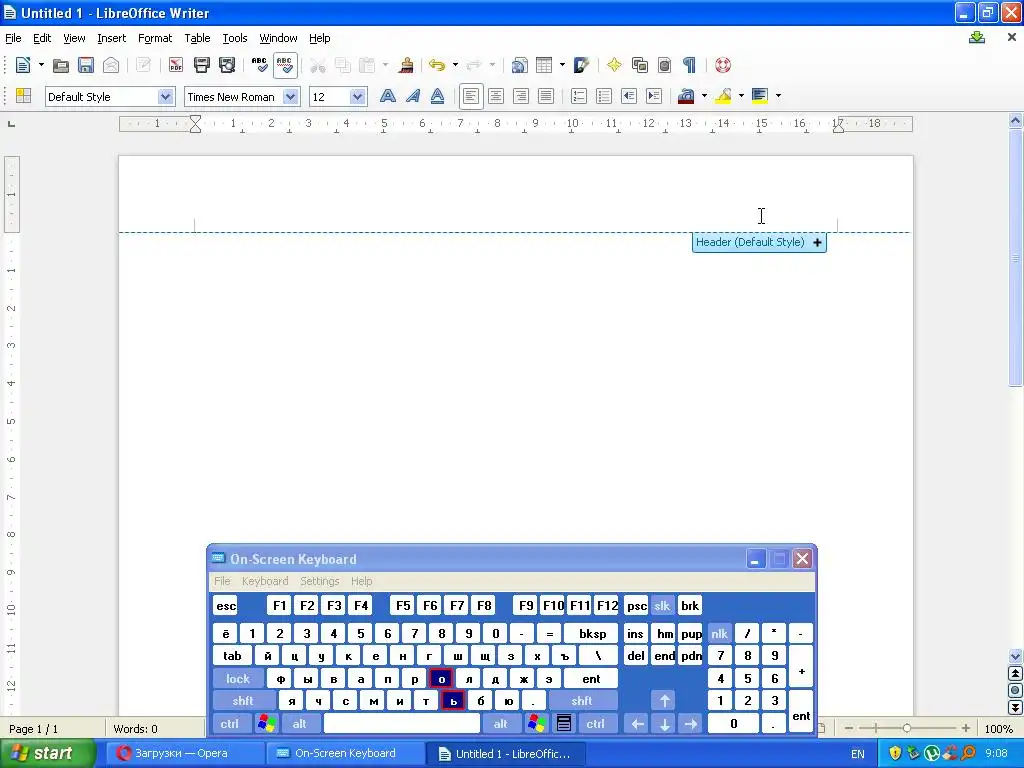Open the Edit menu

coord(42,38)
